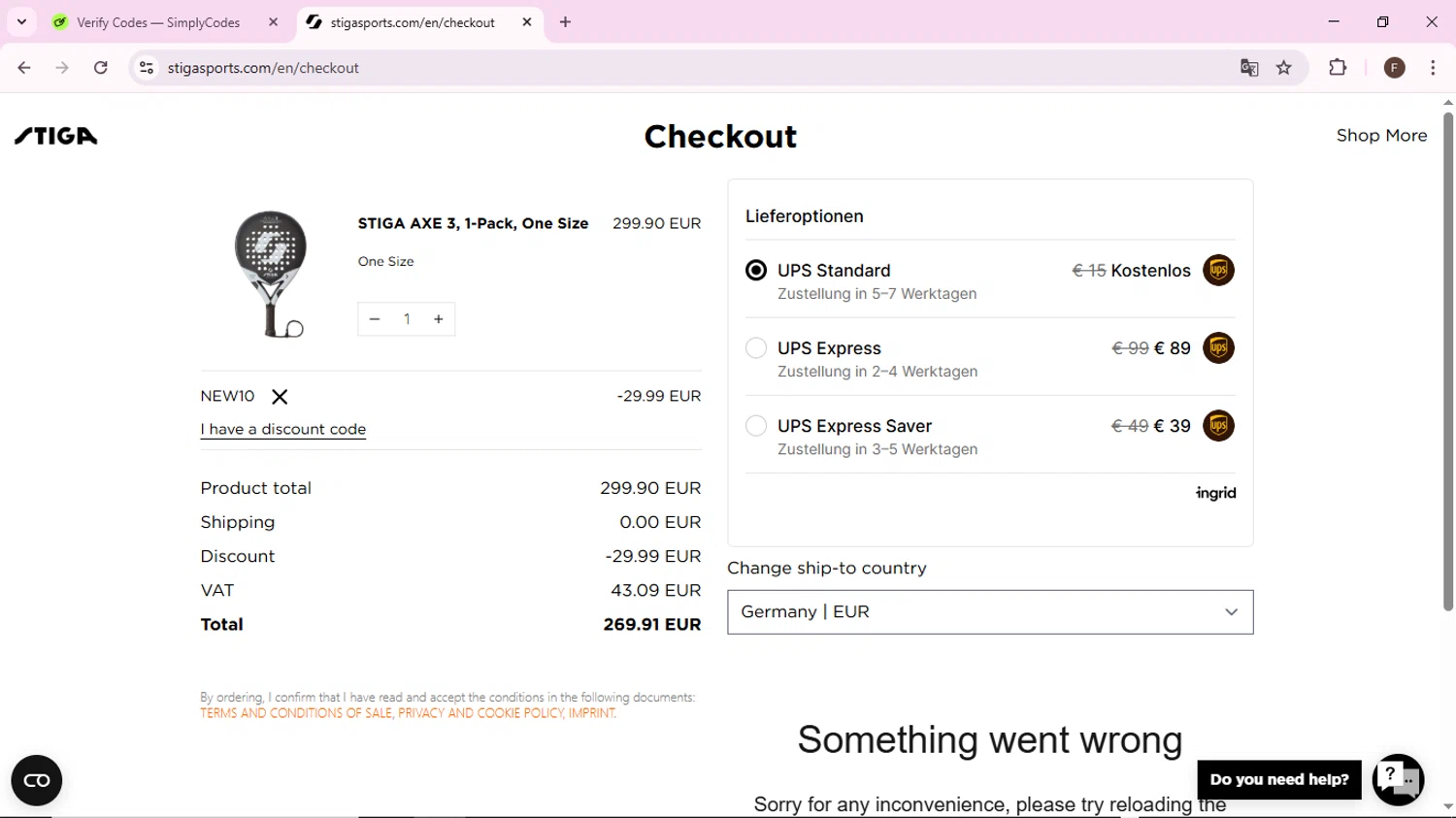Reload the checkout page
The width and height of the screenshot is (1456, 818).
101,68
